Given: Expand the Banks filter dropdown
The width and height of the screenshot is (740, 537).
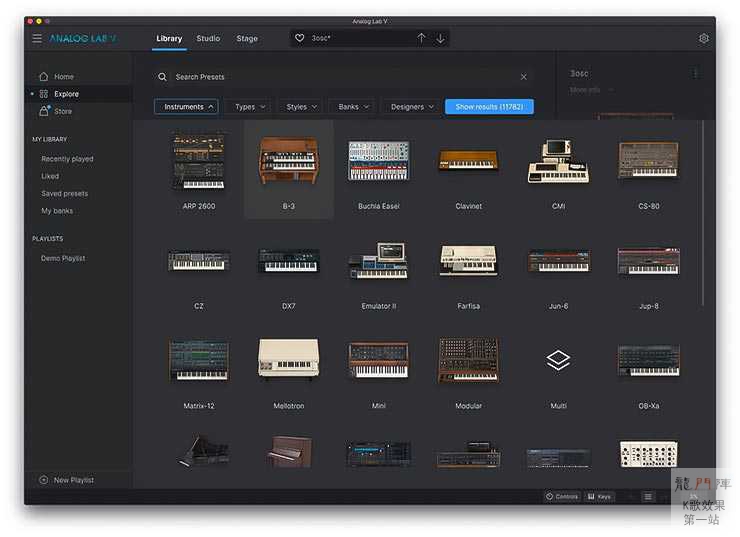Looking at the screenshot, I should pyautogui.click(x=353, y=107).
